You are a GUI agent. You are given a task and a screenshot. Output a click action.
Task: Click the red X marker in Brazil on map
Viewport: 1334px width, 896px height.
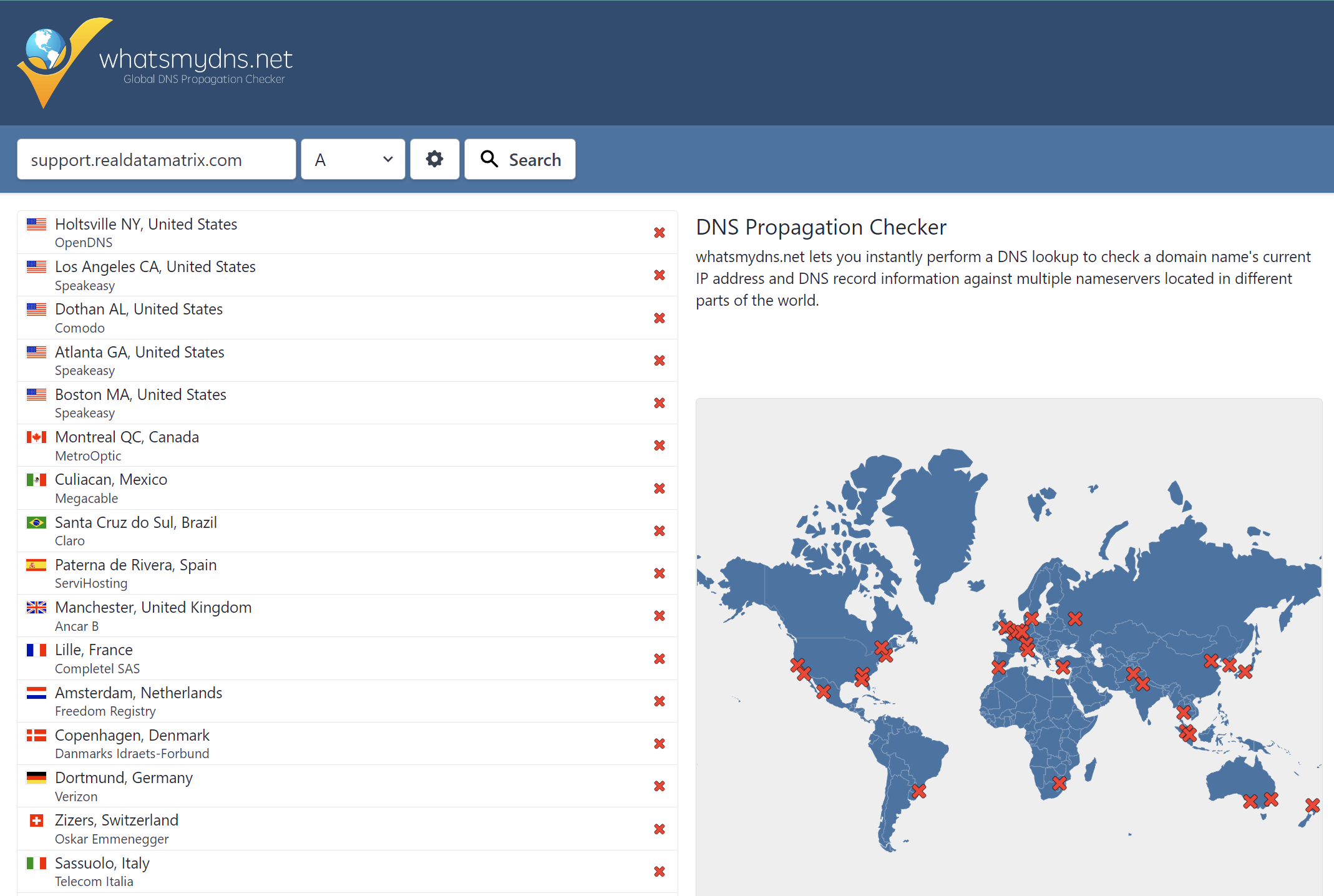918,791
